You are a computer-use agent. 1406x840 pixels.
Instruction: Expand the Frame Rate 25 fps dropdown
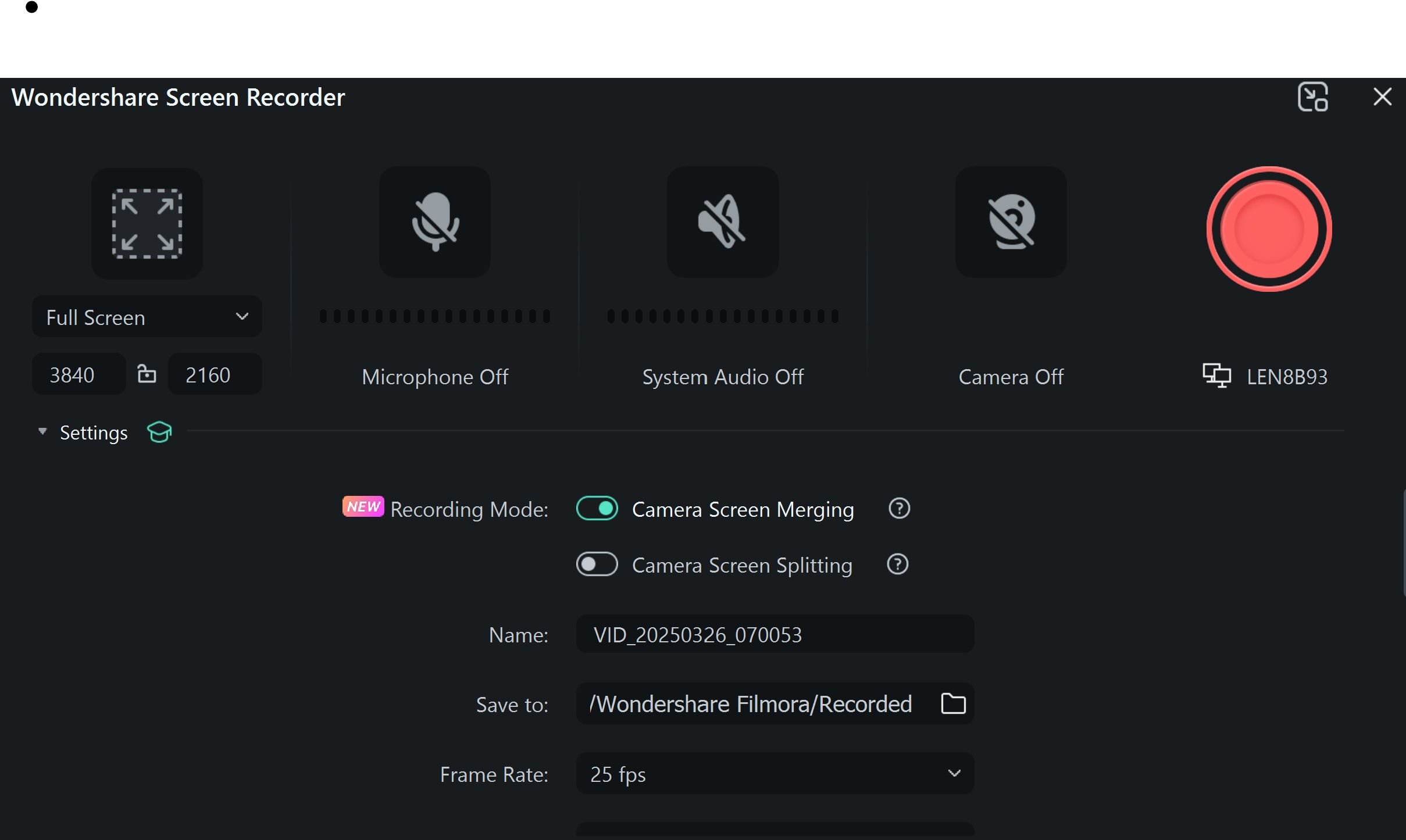(775, 773)
